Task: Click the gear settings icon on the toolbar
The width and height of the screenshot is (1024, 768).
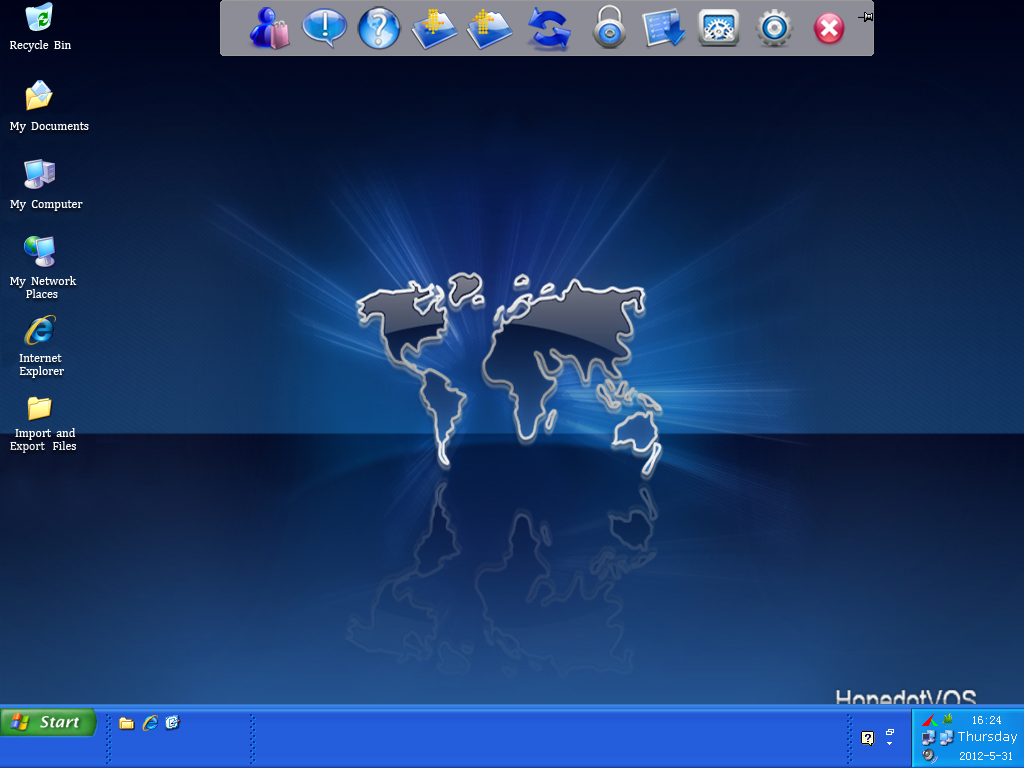Action: coord(773,28)
